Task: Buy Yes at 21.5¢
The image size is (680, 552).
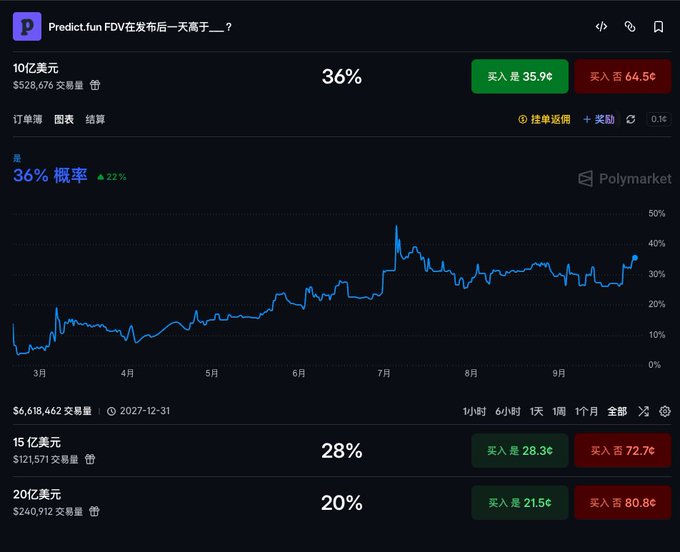Action: point(520,503)
